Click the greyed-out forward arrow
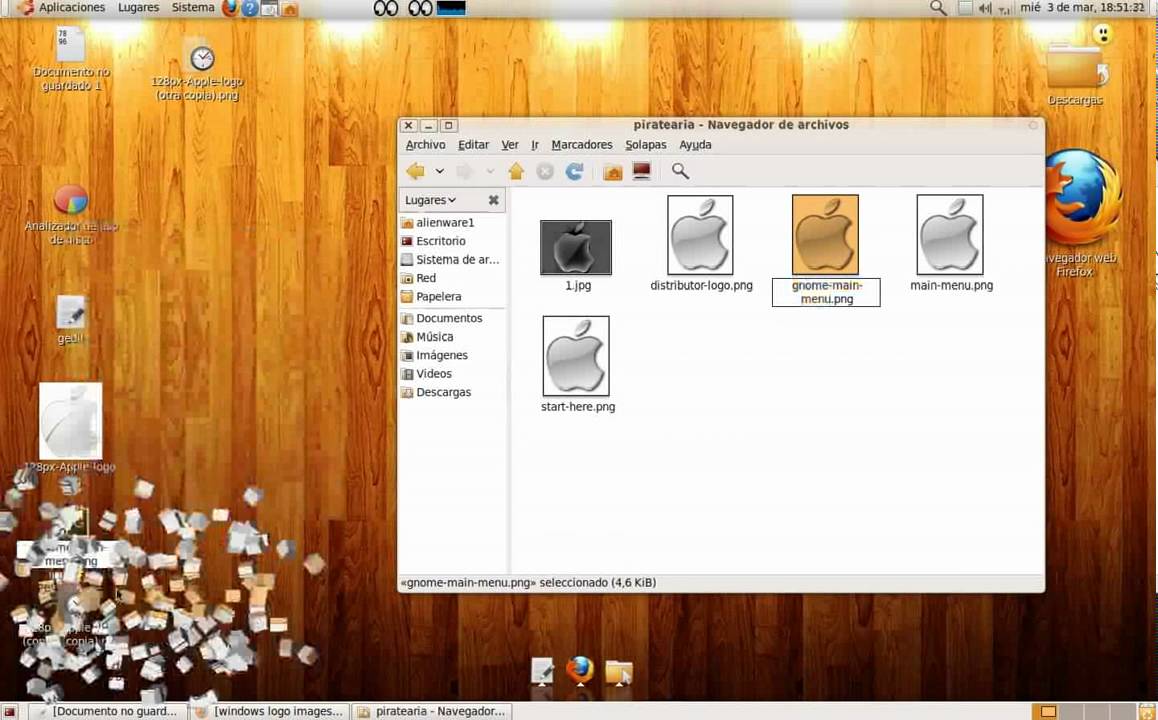This screenshot has width=1158, height=720. coord(464,171)
